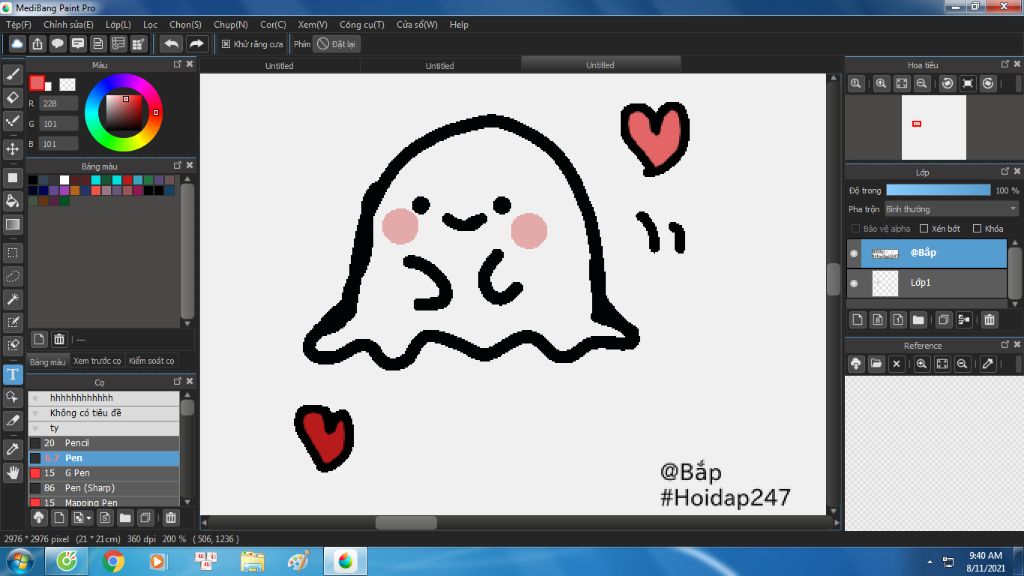Switch to the first Untitled canvas tab
Viewport: 1024px width, 576px height.
279,65
